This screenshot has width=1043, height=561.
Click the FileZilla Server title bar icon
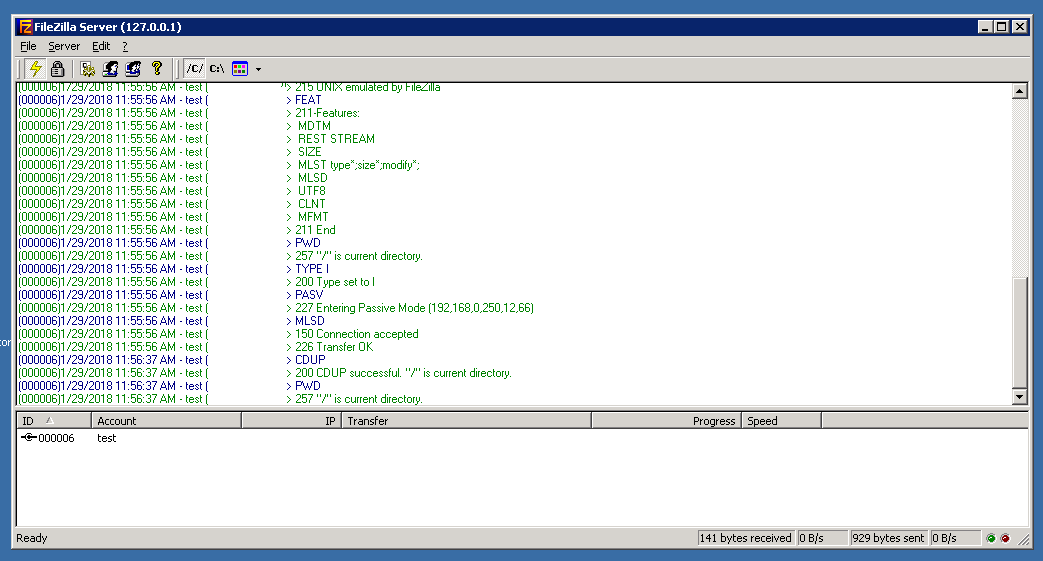click(x=25, y=27)
